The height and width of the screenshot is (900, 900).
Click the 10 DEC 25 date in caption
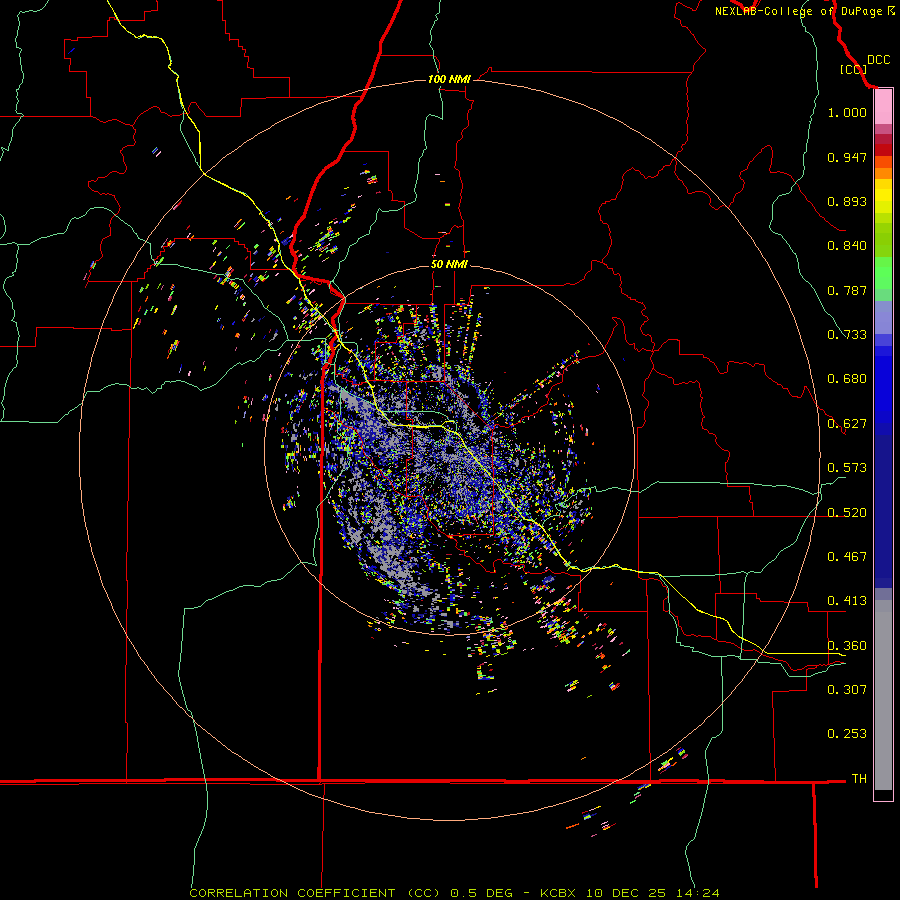point(626,893)
